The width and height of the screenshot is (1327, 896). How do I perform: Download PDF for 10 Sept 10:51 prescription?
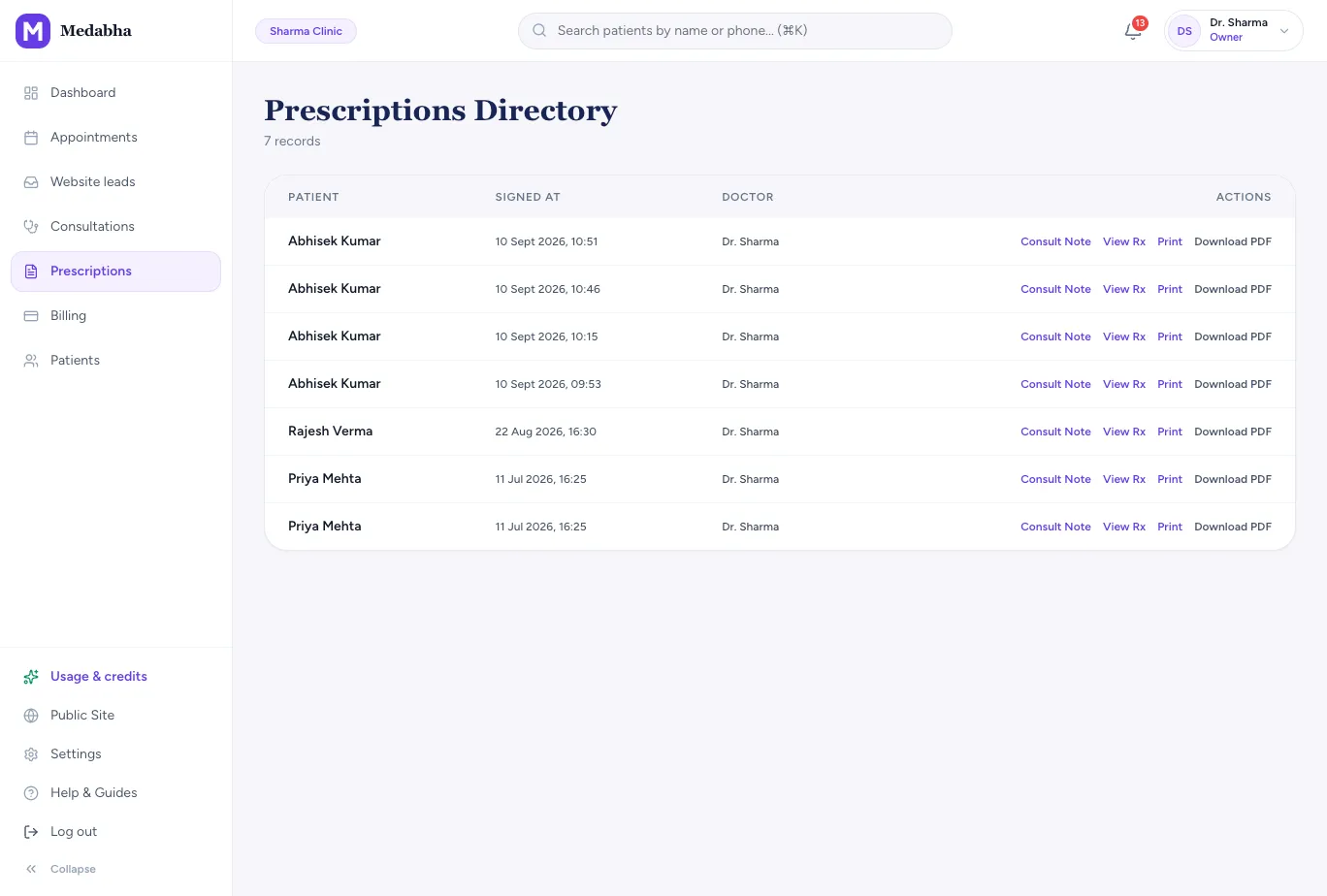[x=1233, y=241]
